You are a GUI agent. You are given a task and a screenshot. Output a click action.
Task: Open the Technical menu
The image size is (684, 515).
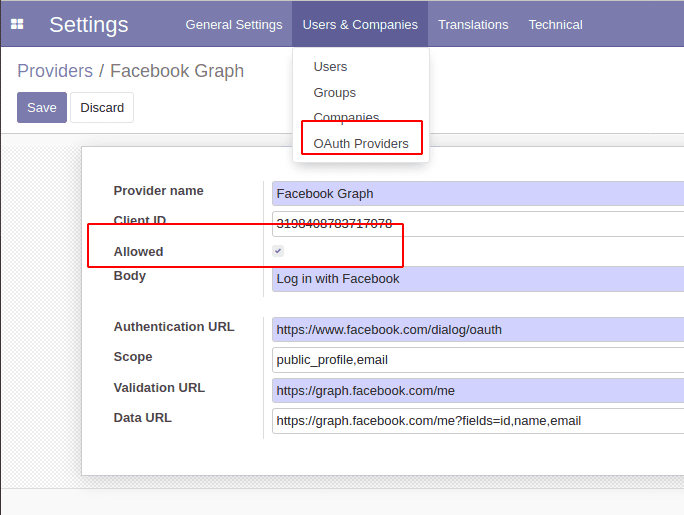(x=555, y=25)
